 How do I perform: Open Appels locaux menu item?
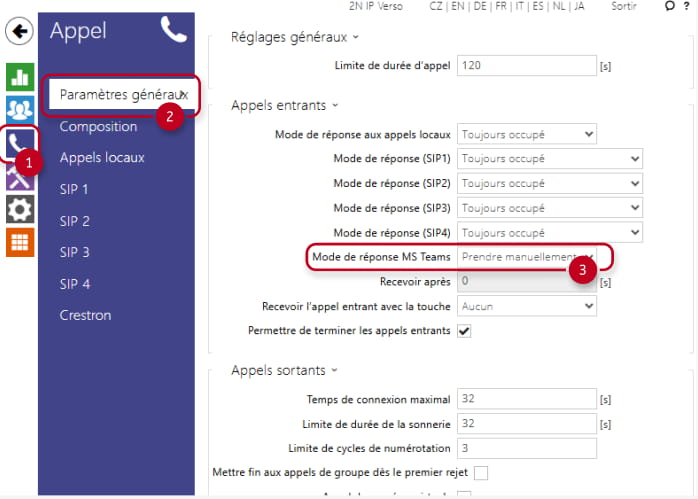[x=102, y=158]
